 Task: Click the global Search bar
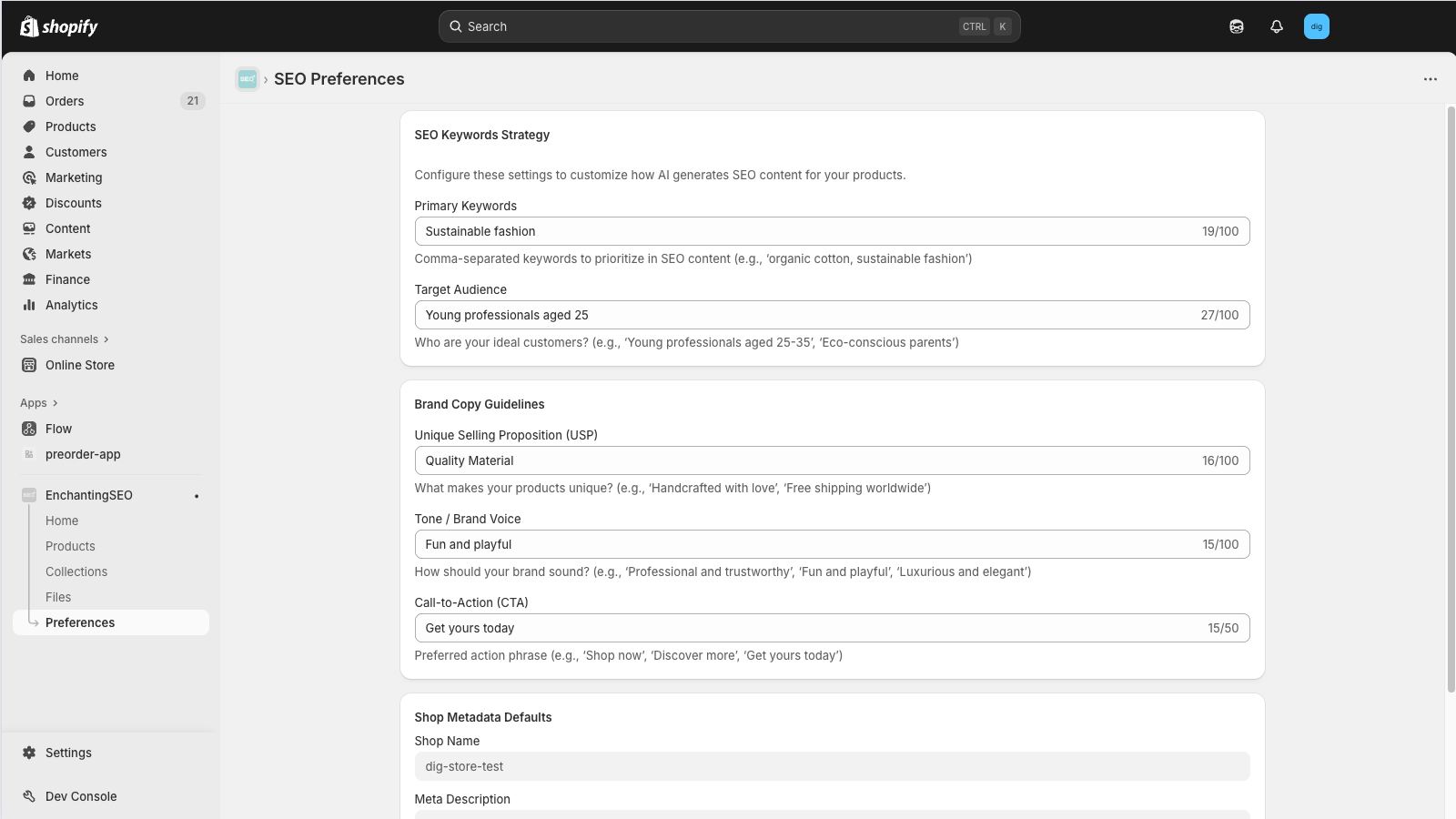(728, 25)
